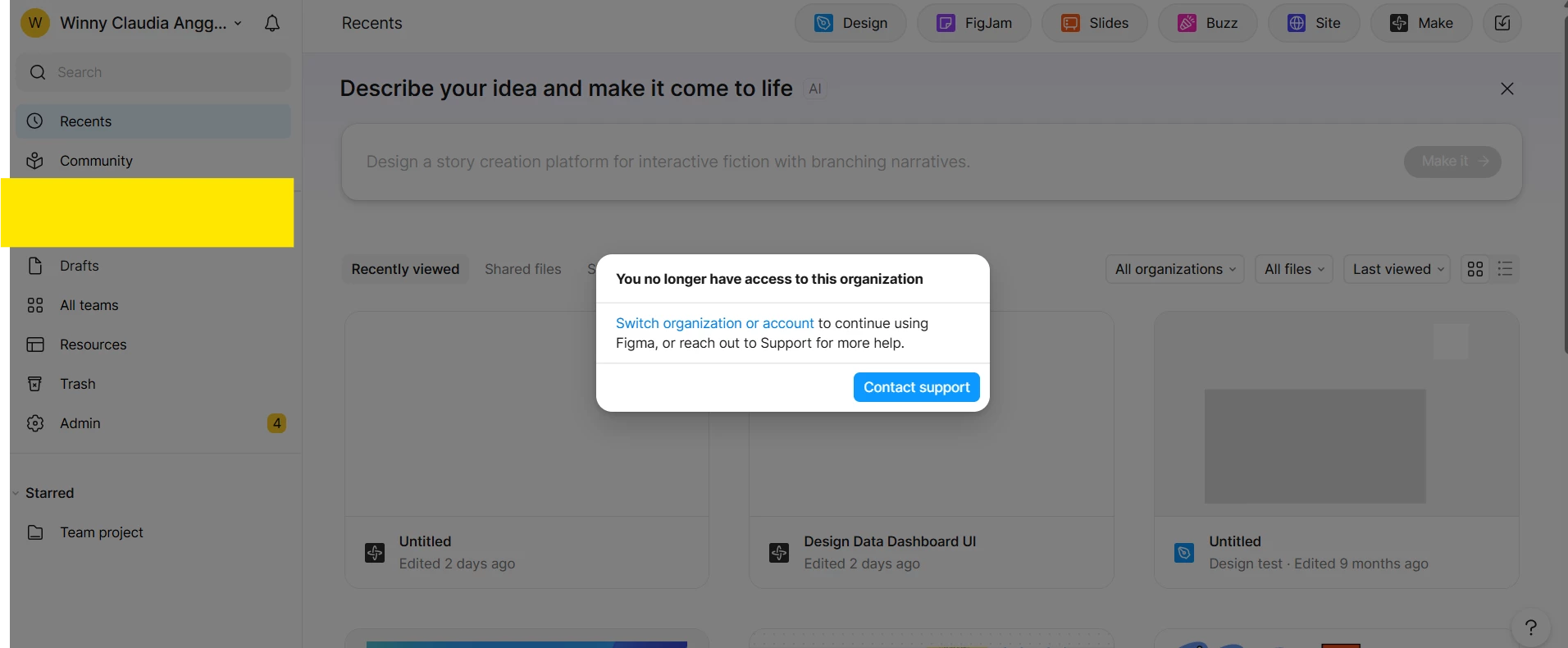This screenshot has width=1568, height=648.
Task: Click Switch organization or account link
Action: [715, 323]
